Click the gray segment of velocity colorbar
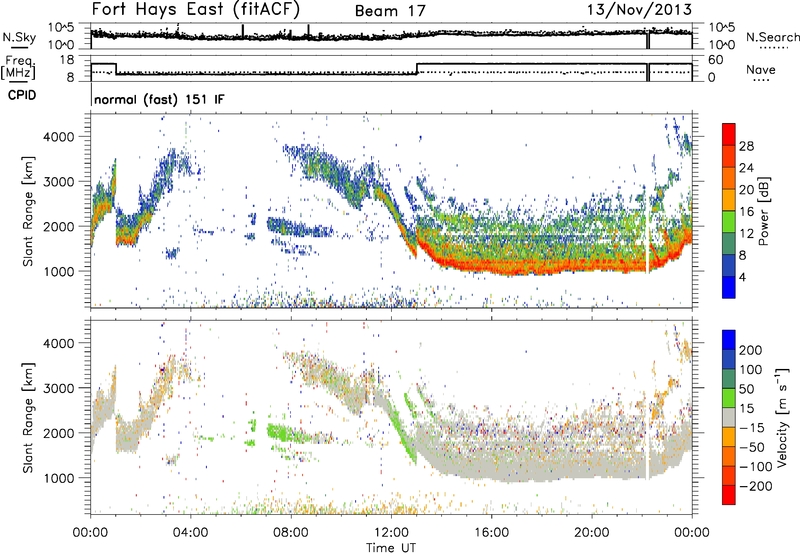This screenshot has width=800, height=554. [729, 418]
